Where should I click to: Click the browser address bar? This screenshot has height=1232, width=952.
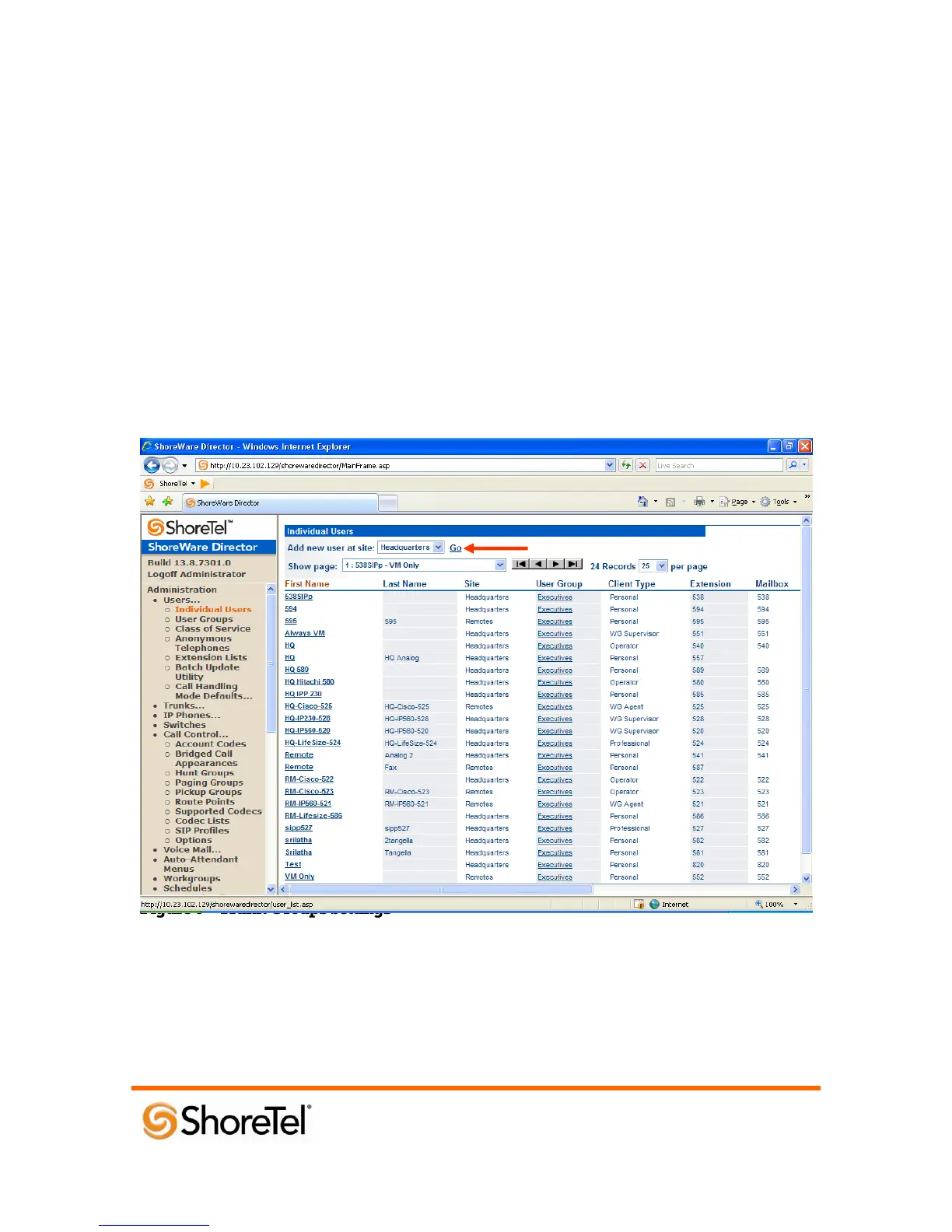pos(401,465)
